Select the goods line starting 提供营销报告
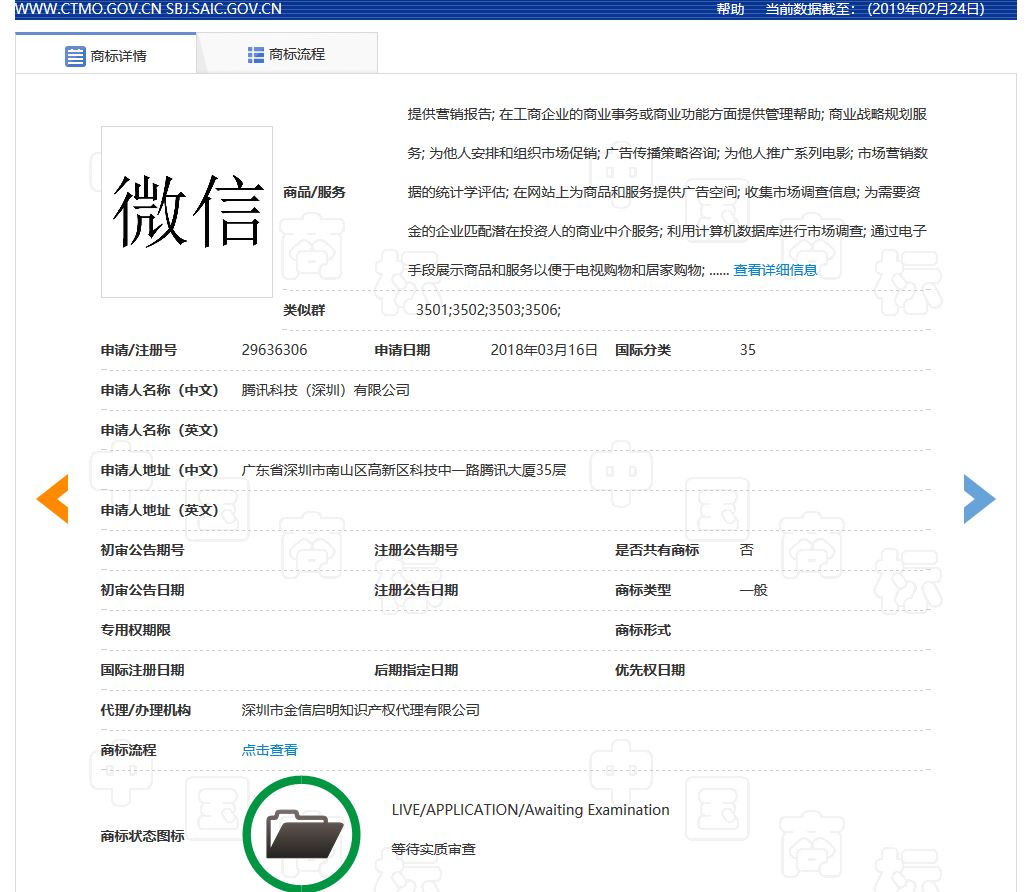 point(667,114)
